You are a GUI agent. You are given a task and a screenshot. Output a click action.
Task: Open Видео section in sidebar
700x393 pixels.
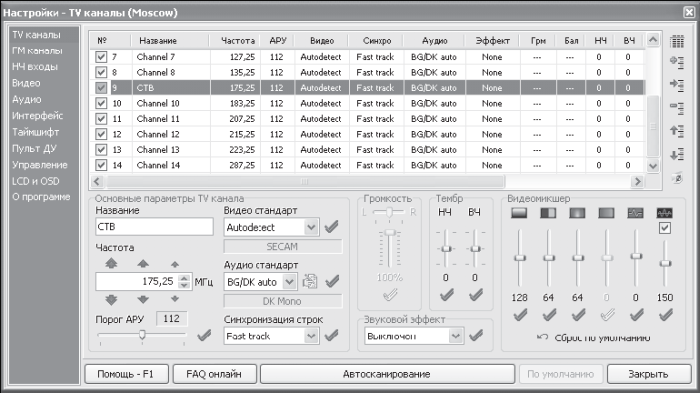point(26,83)
